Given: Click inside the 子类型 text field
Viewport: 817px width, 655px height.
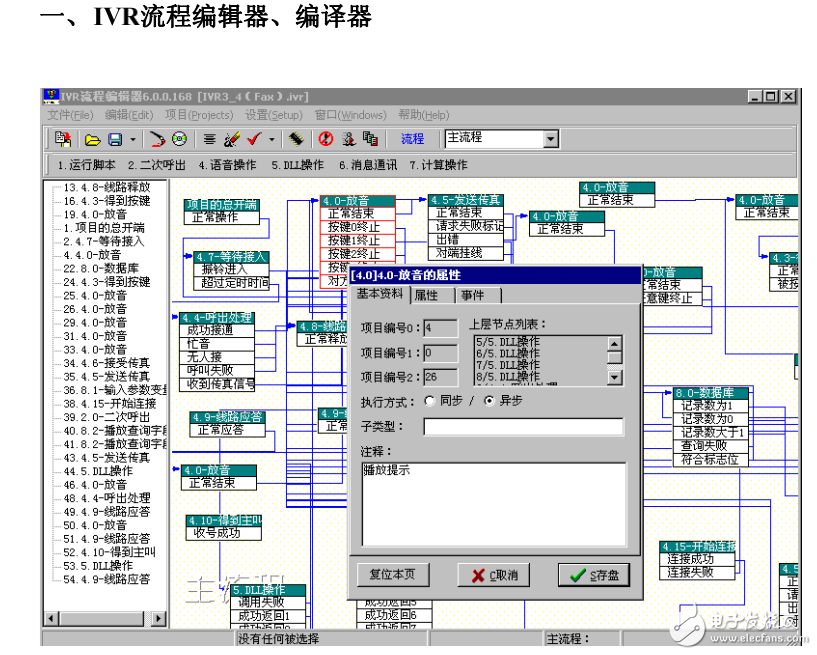Looking at the screenshot, I should (522, 427).
